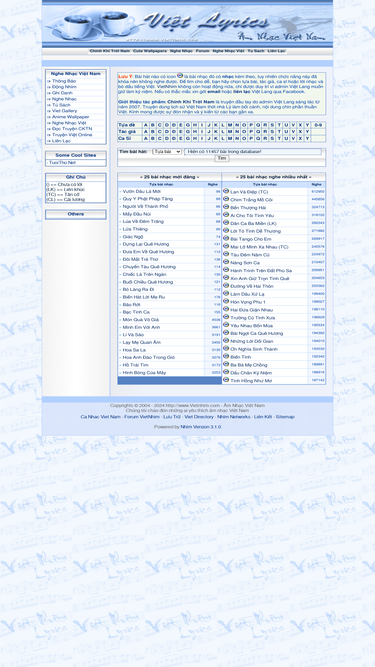The width and height of the screenshot is (375, 667).
Task: Click the music icon beside Hành Trình Trên Đất Phù Sa
Action: click(226, 270)
